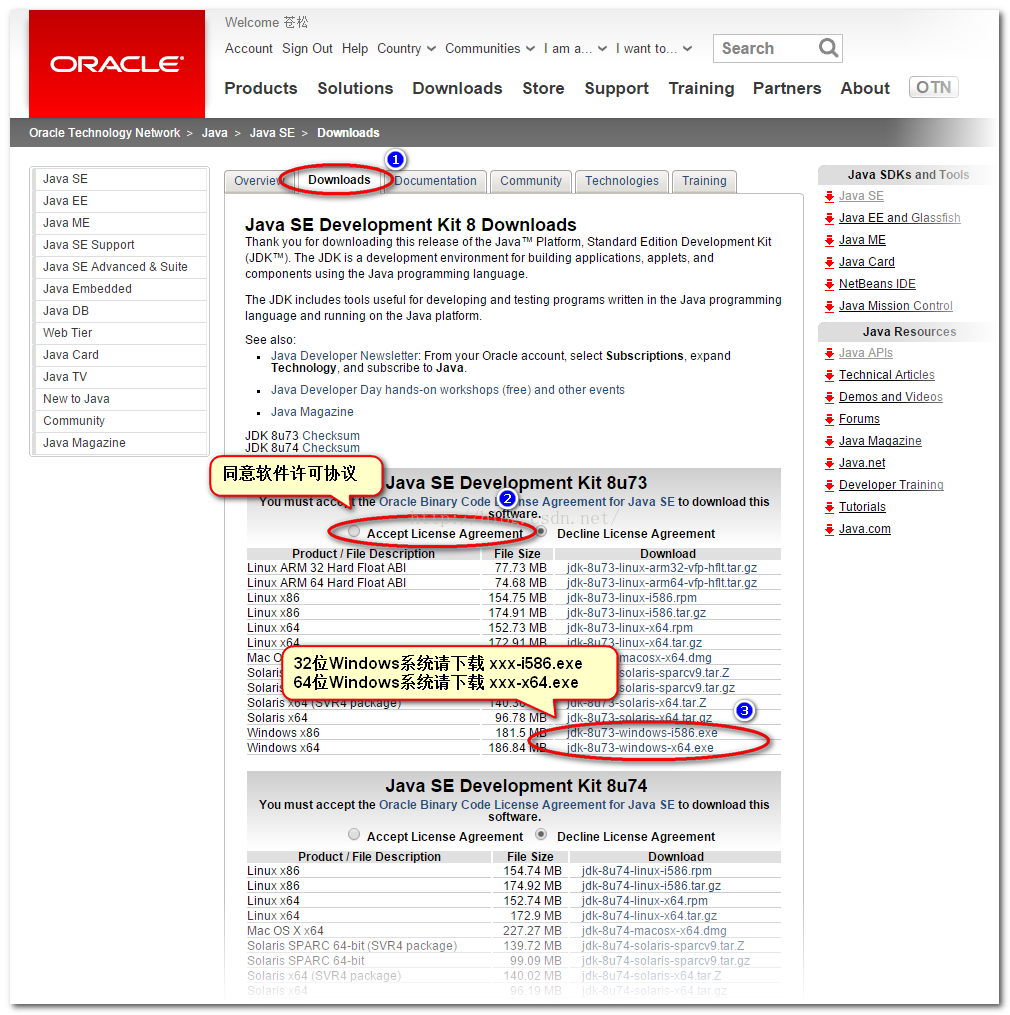Open Oracle Technology Network breadcrumb
The height and width of the screenshot is (1015, 1010).
pyautogui.click(x=104, y=133)
